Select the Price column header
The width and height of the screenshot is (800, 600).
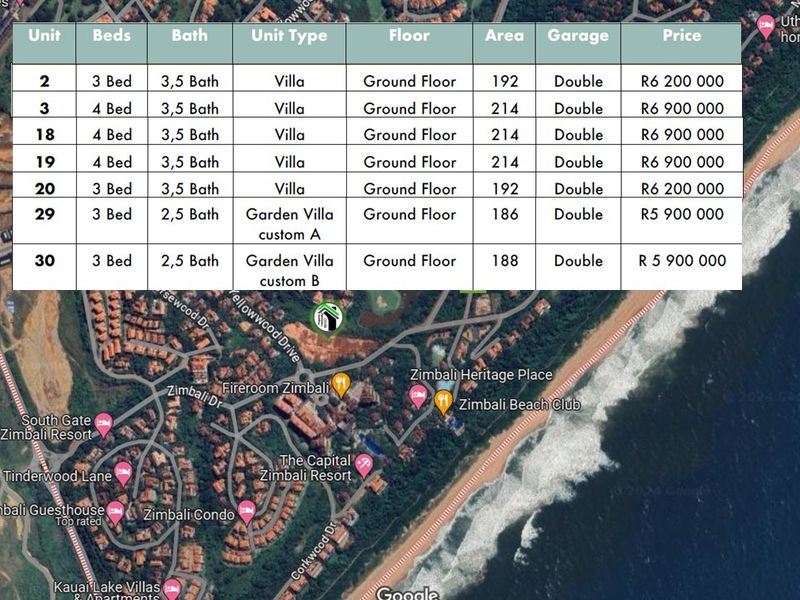681,35
